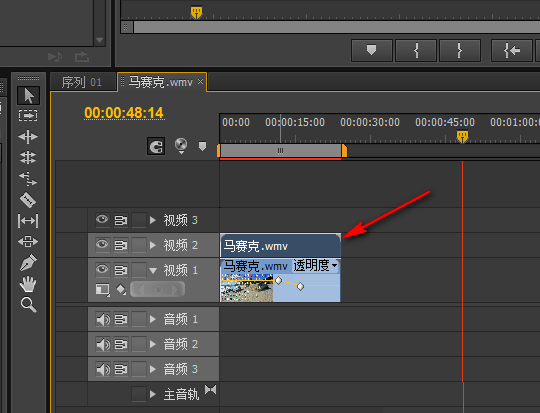Mute the 音频 2 track speaker
This screenshot has height=413, width=540.
(x=103, y=344)
